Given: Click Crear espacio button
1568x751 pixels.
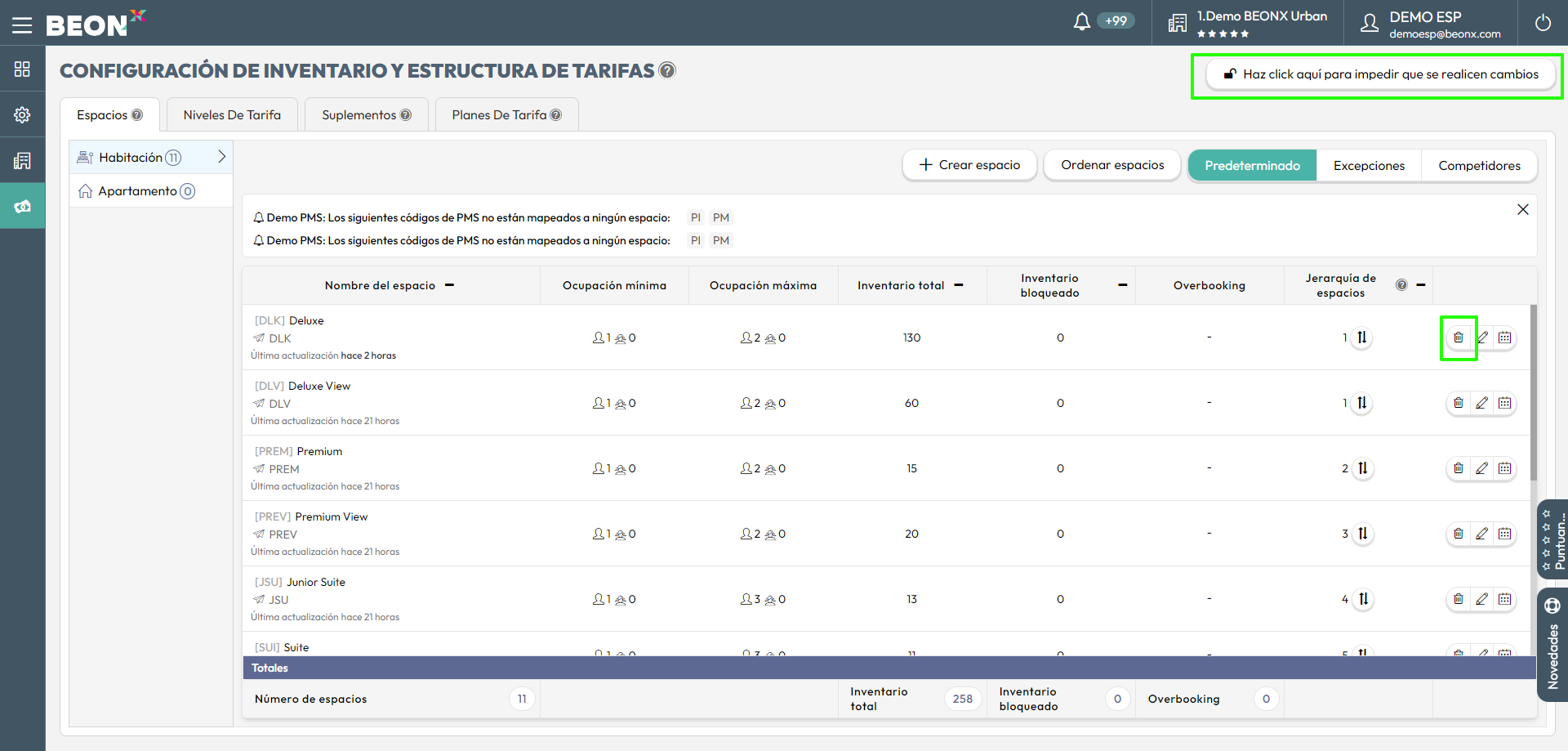Looking at the screenshot, I should (969, 165).
